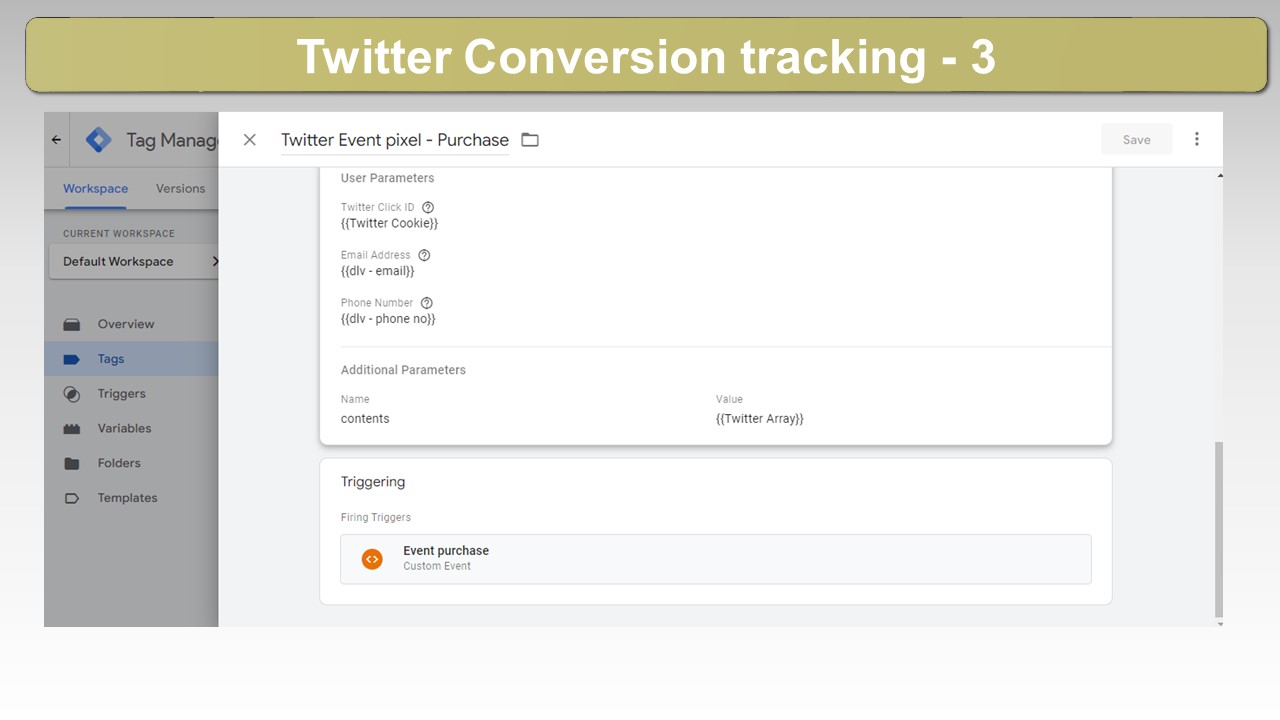
Task: Click help icon beside Twitter Click ID
Action: [x=428, y=207]
